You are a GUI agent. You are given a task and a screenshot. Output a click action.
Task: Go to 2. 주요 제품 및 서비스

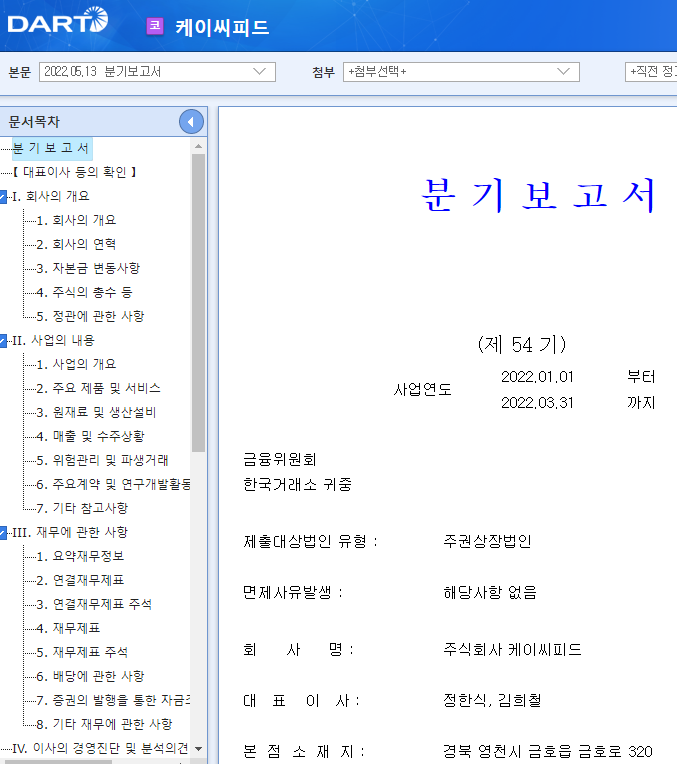98,388
